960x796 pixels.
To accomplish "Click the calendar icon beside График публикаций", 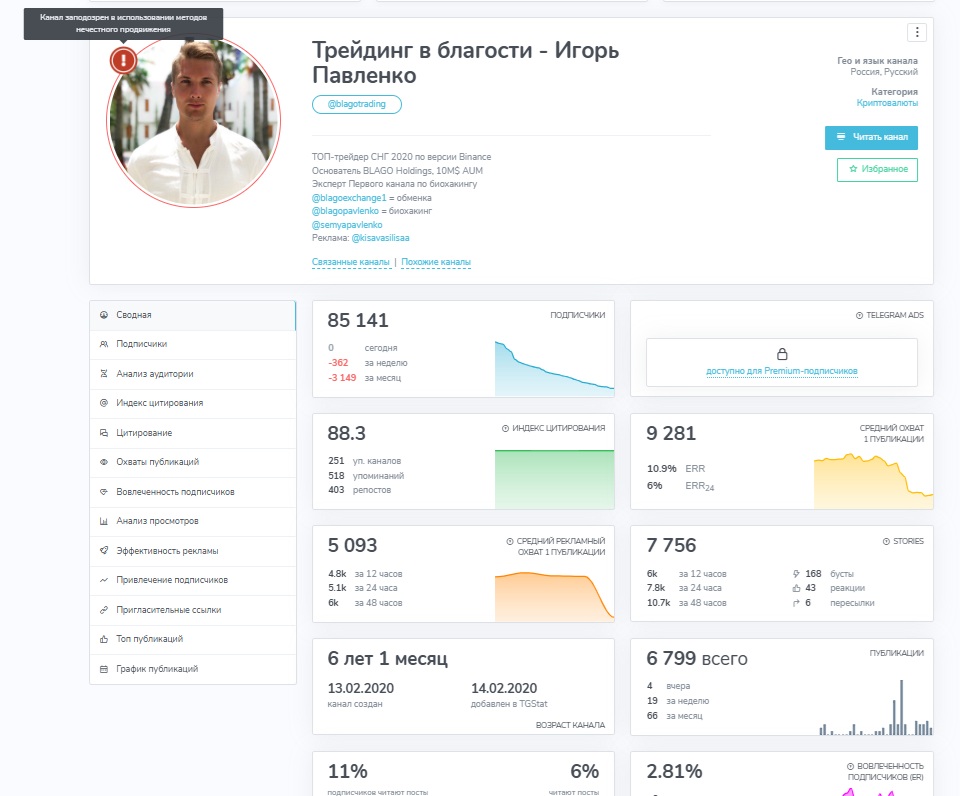I will 103,669.
